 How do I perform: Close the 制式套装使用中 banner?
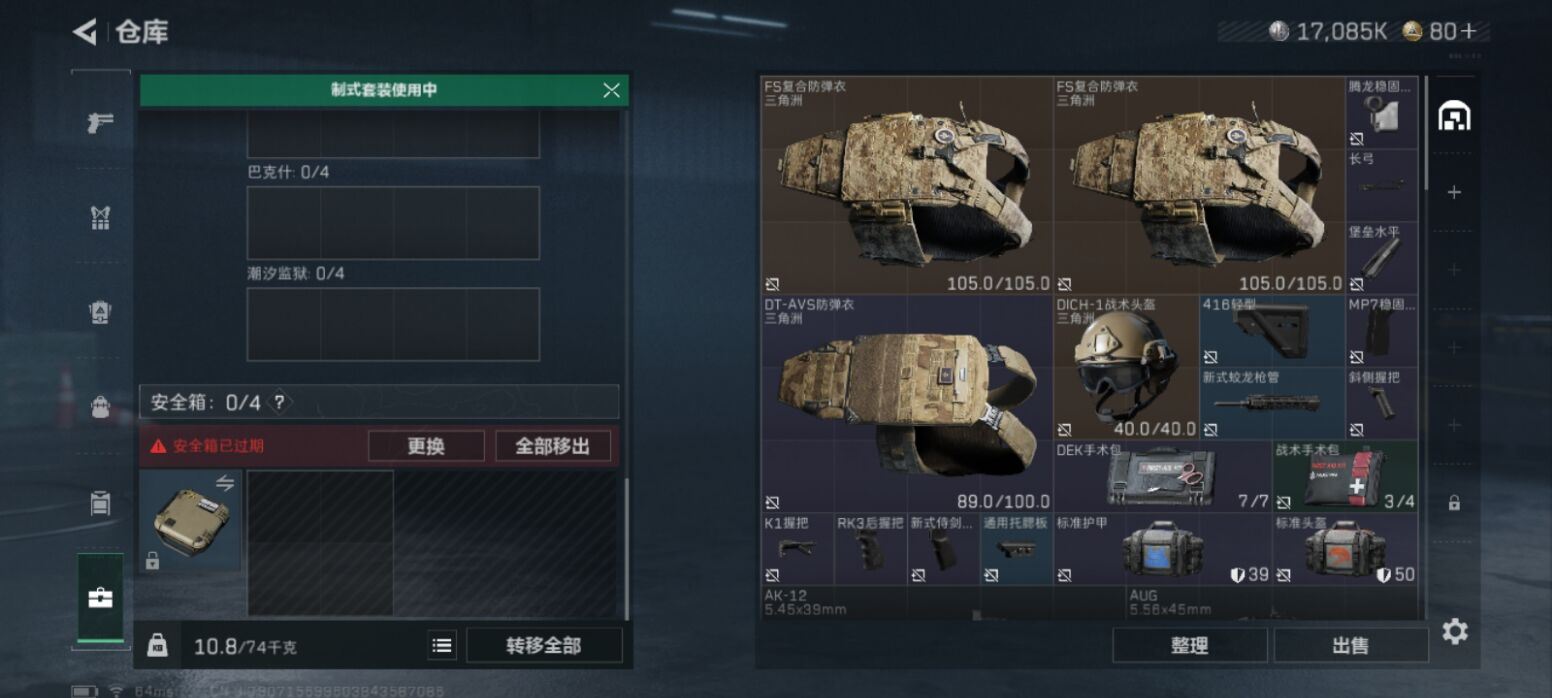(x=611, y=90)
